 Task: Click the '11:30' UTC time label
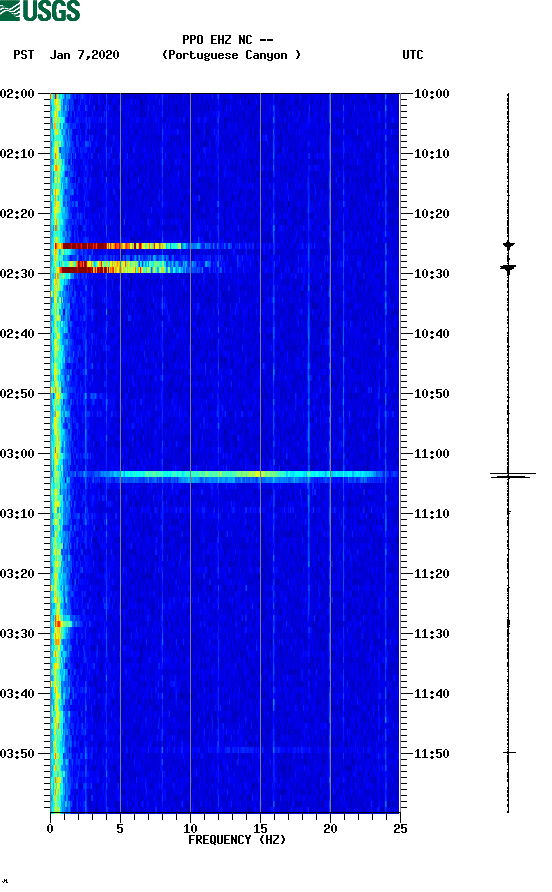(x=432, y=634)
